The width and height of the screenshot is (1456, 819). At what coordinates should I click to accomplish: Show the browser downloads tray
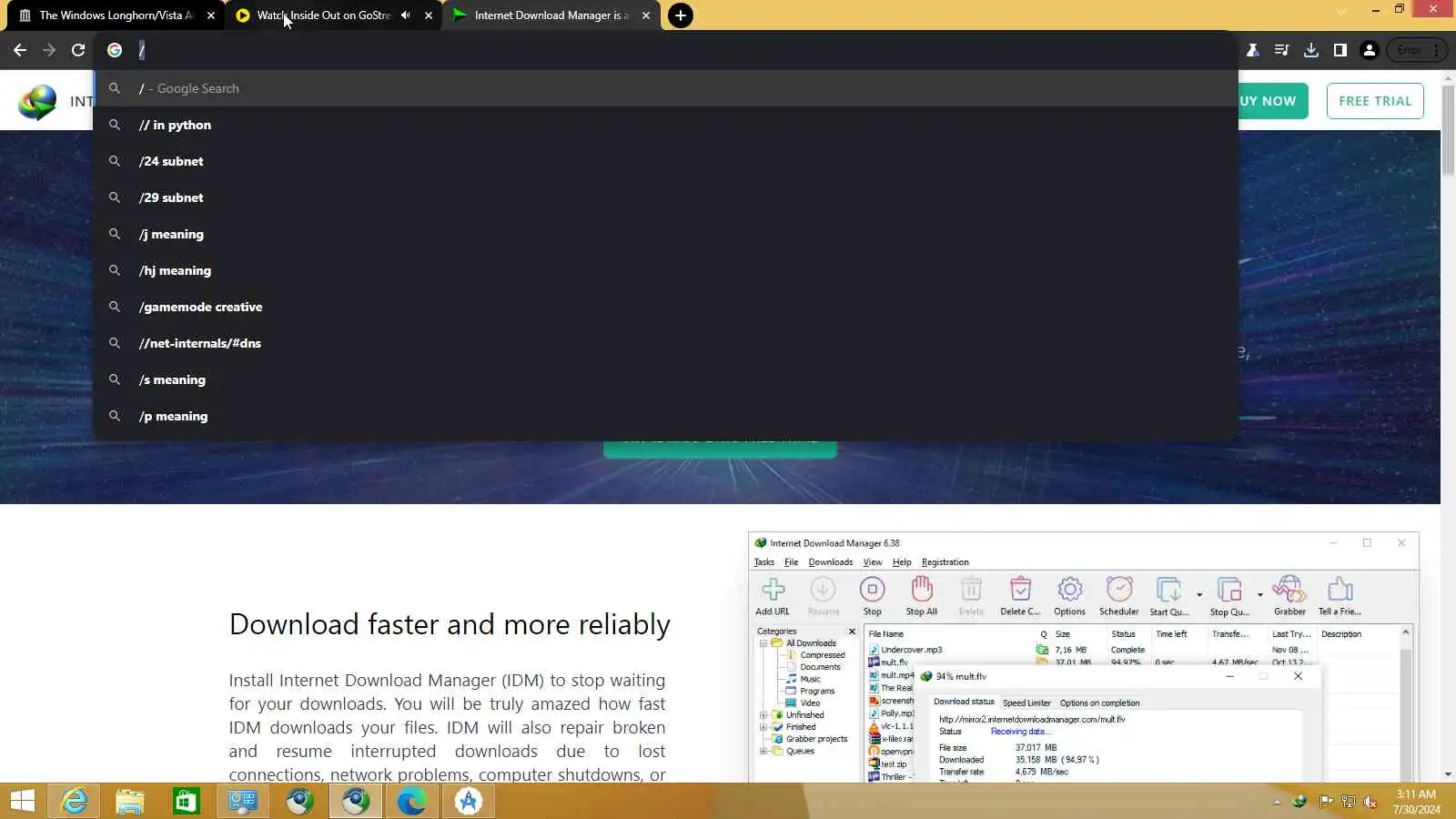tap(1310, 50)
